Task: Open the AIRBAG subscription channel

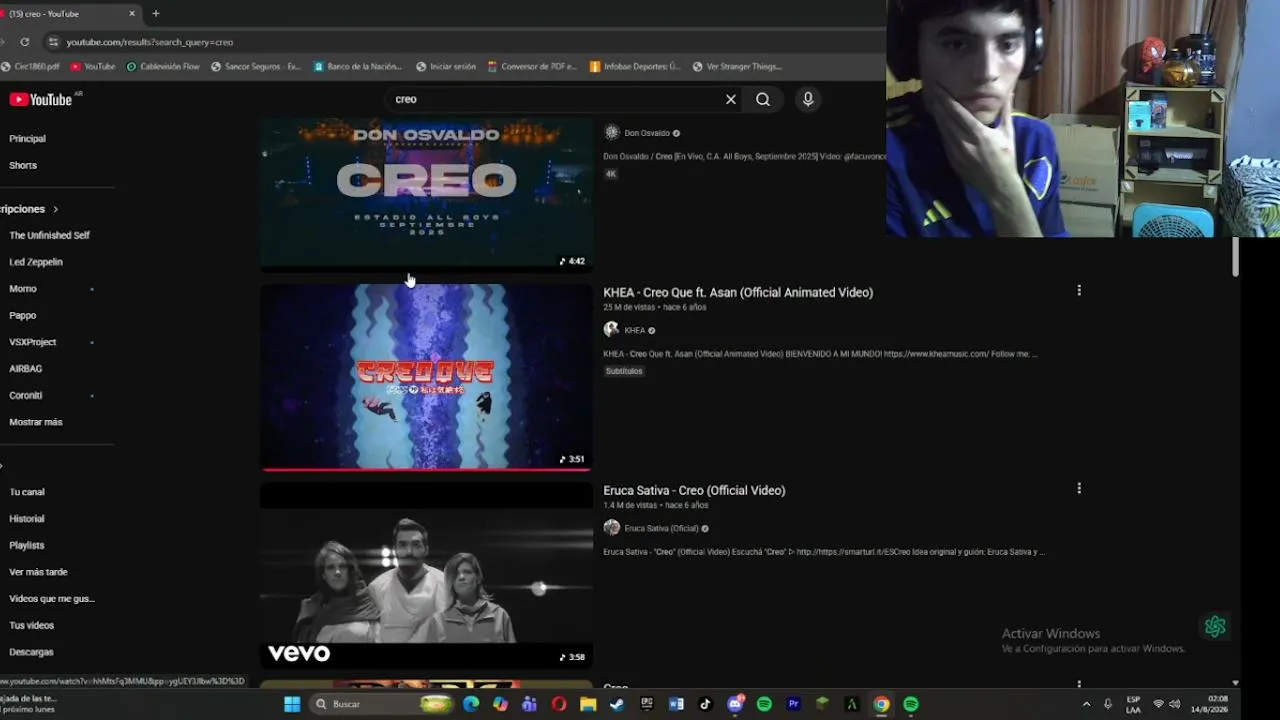Action: (26, 369)
